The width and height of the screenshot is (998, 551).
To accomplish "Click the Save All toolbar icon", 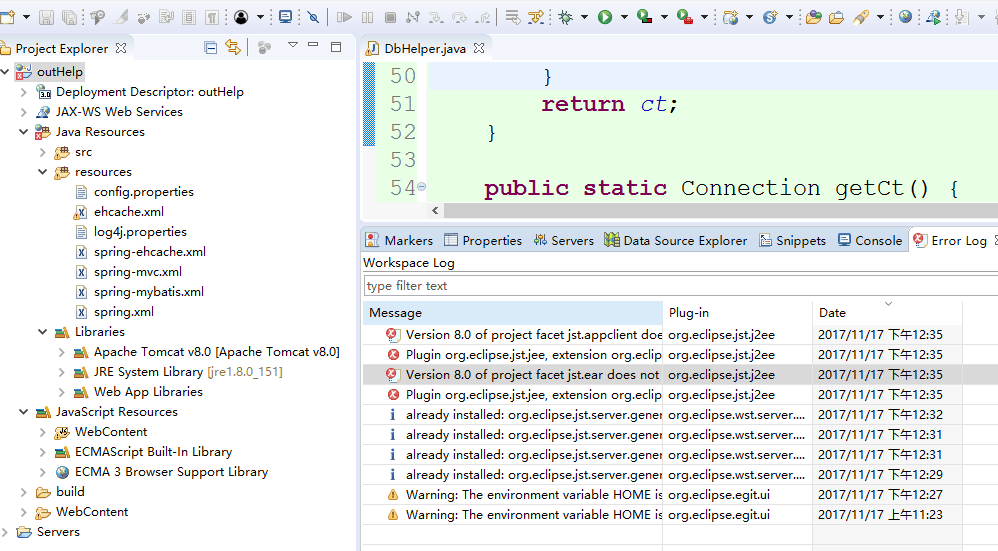I will point(69,17).
